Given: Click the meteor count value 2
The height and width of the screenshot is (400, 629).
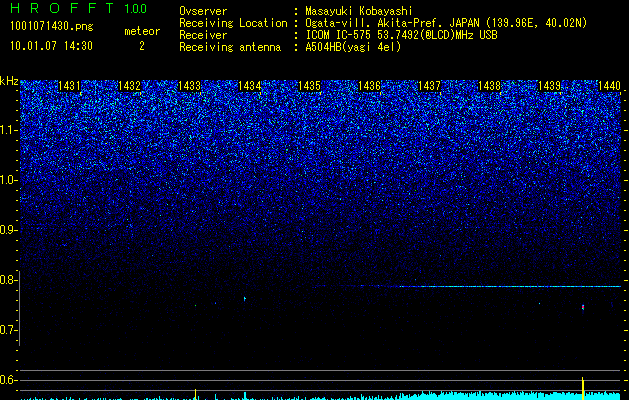Looking at the screenshot, I should coord(142,46).
